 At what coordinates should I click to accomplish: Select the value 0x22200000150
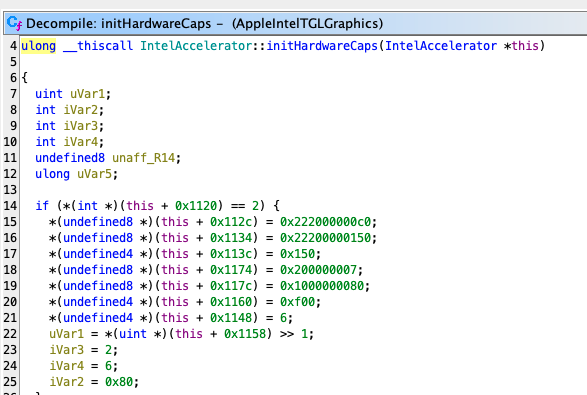tap(325, 238)
